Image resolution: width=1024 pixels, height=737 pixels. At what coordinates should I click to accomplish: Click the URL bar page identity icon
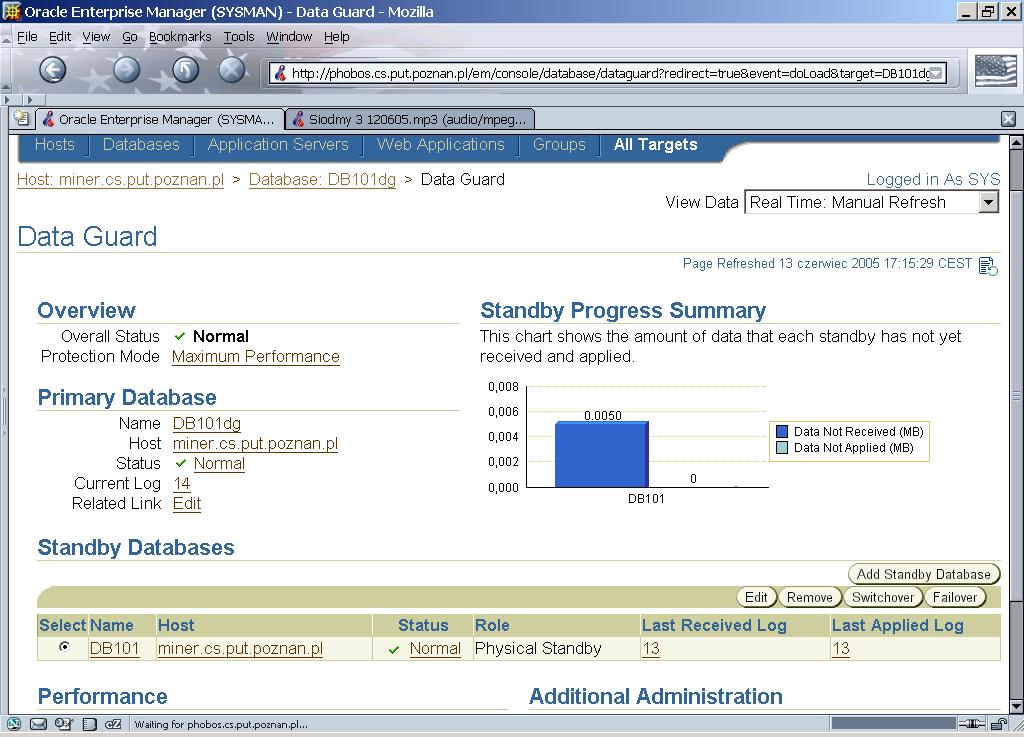click(280, 73)
